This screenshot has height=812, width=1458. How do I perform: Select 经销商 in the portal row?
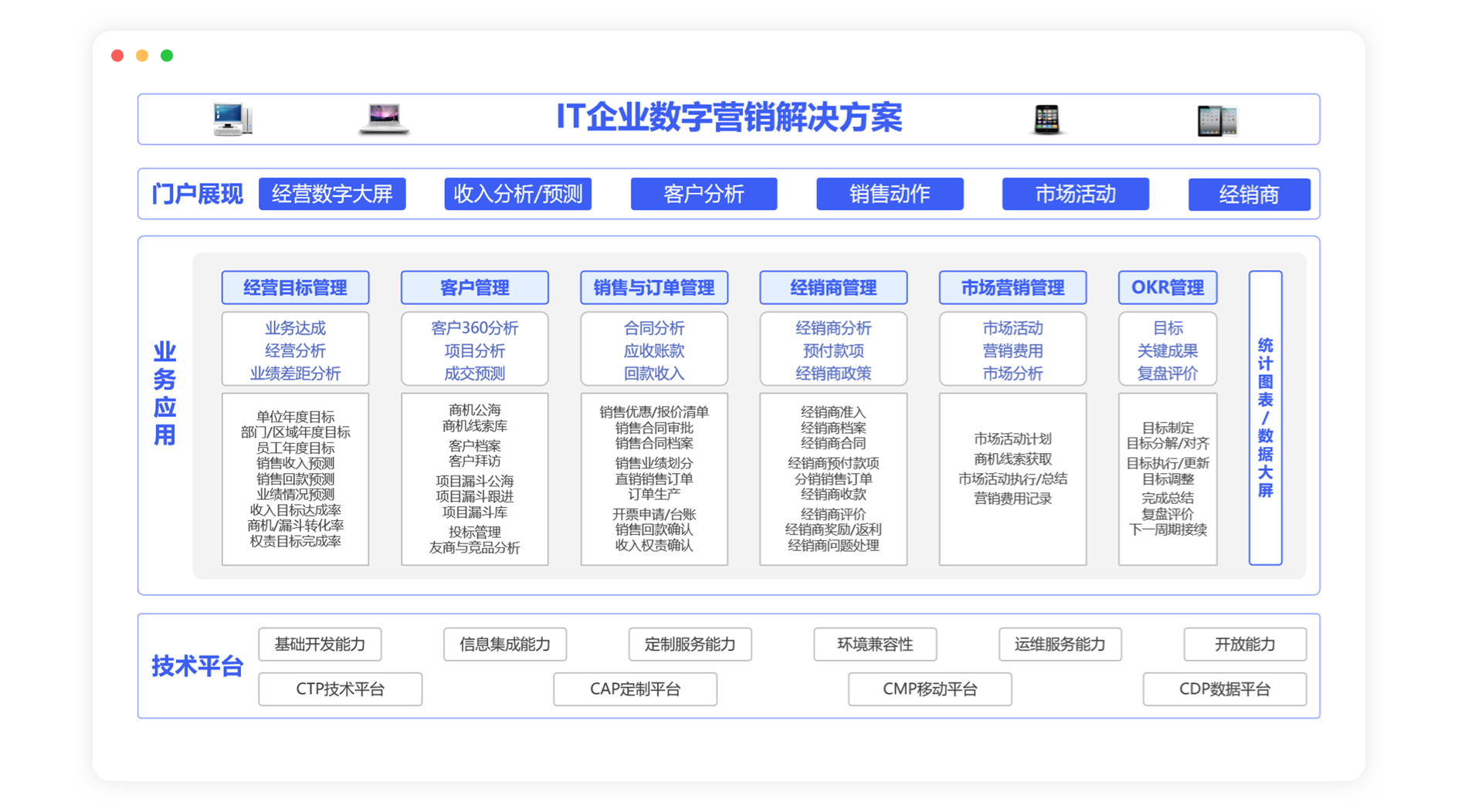(1249, 194)
